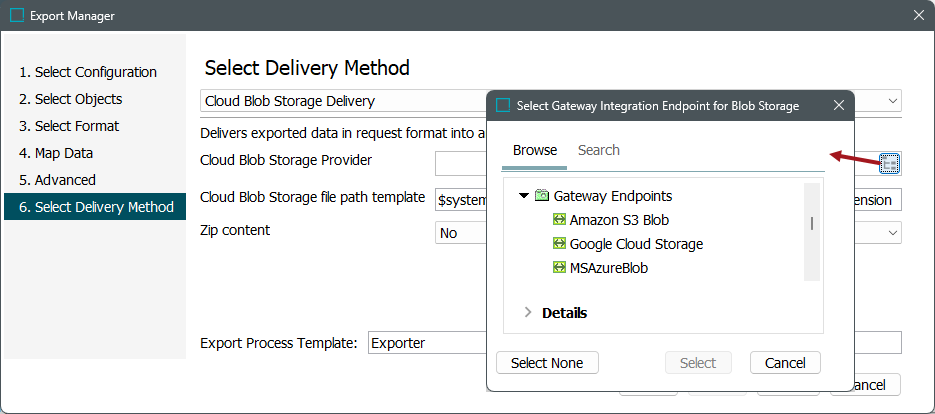Switch to the Browse tab
Viewport: 935px width, 414px height.
pos(535,150)
